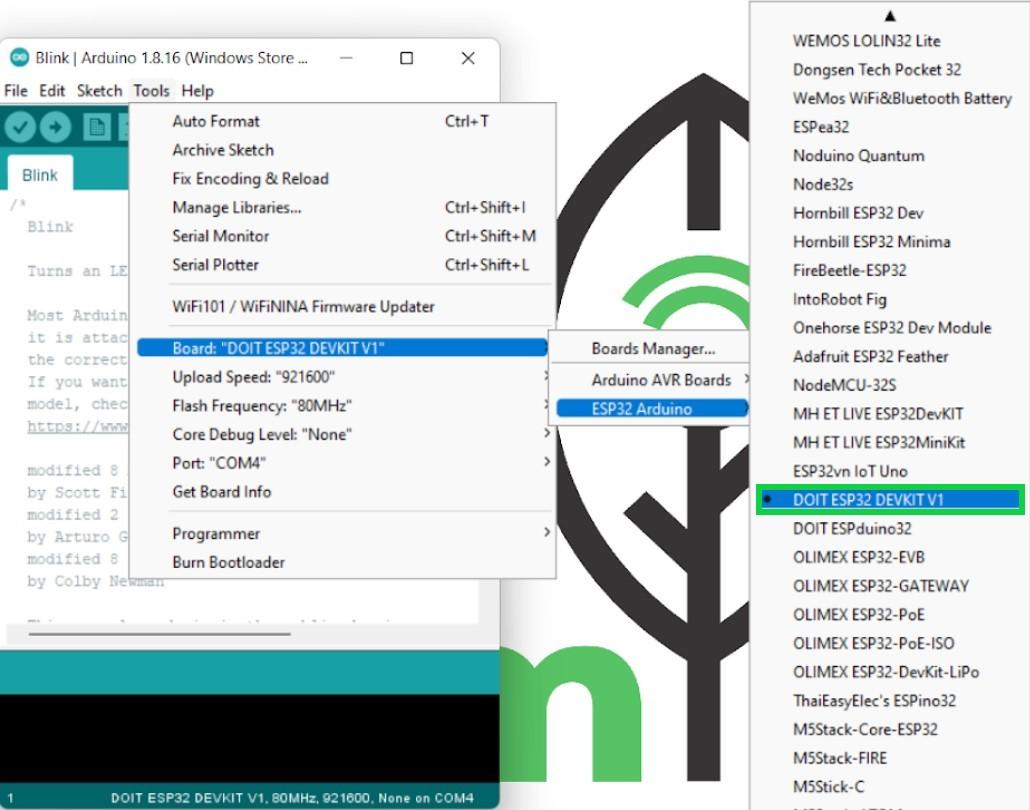
Task: Switch to the Blink sketch tab
Action: click(x=39, y=174)
